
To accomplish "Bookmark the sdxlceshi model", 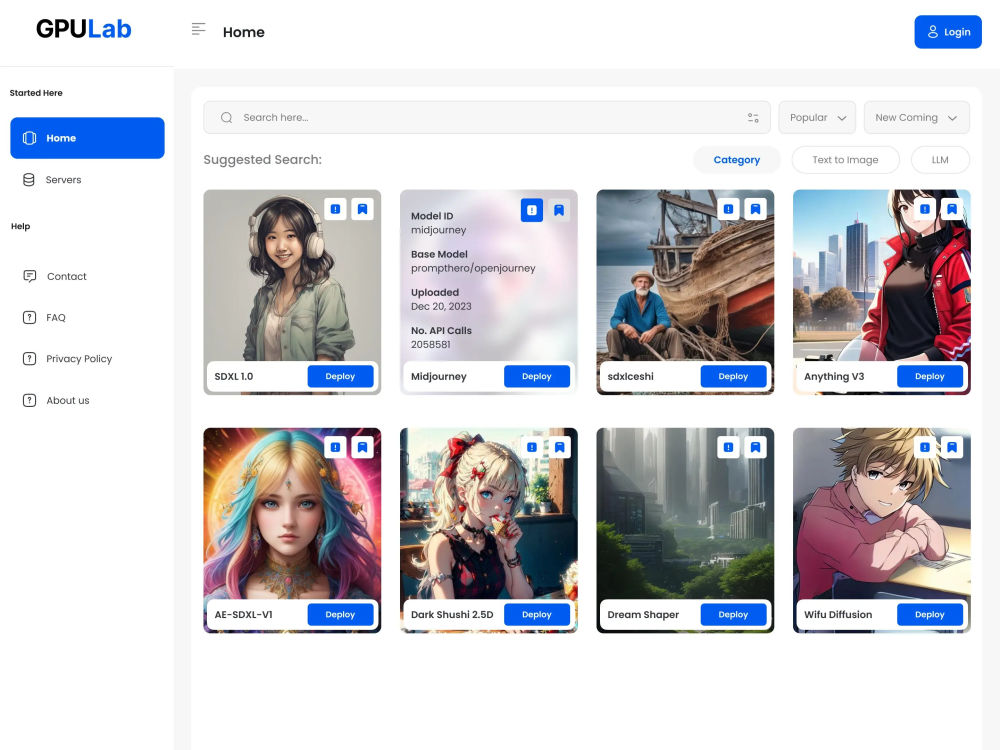I will point(755,209).
